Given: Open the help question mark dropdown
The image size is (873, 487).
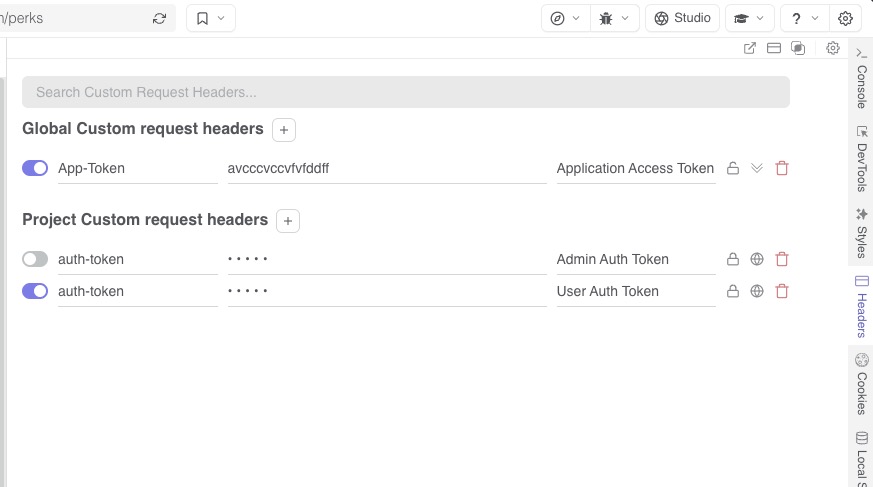Looking at the screenshot, I should pos(804,18).
